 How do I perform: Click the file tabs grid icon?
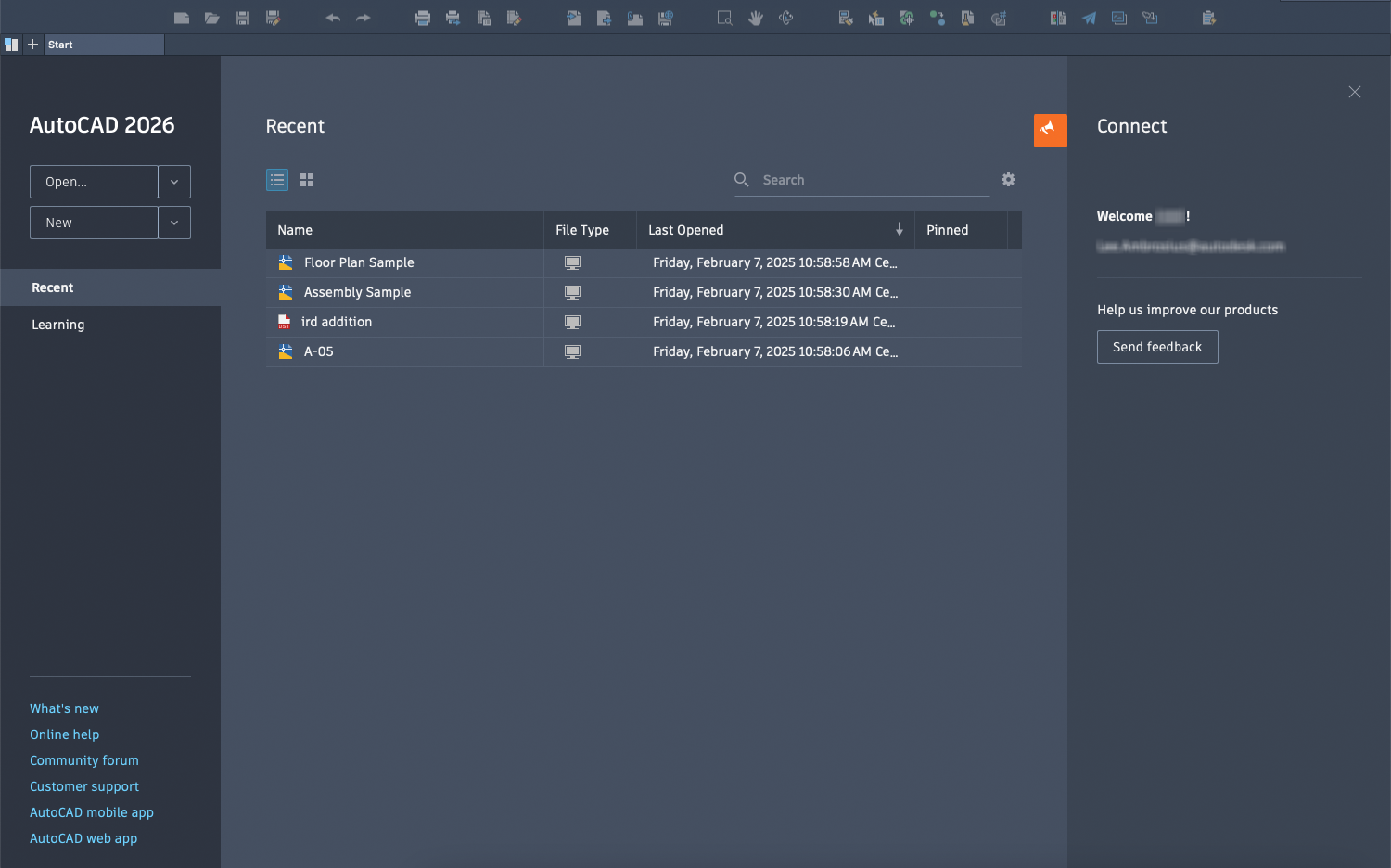pos(11,45)
